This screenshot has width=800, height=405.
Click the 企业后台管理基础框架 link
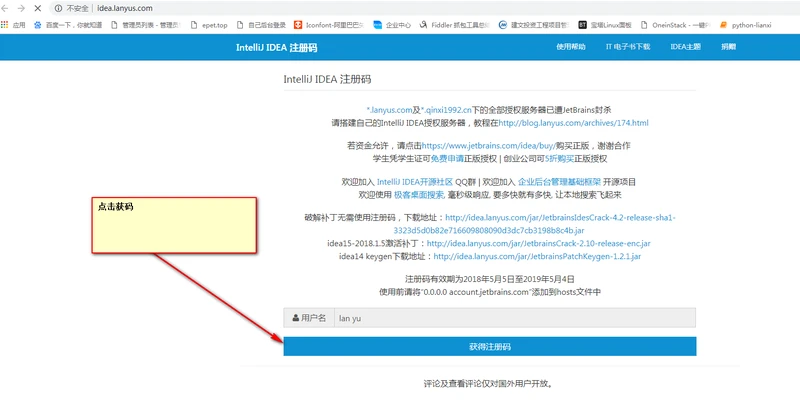(560, 182)
